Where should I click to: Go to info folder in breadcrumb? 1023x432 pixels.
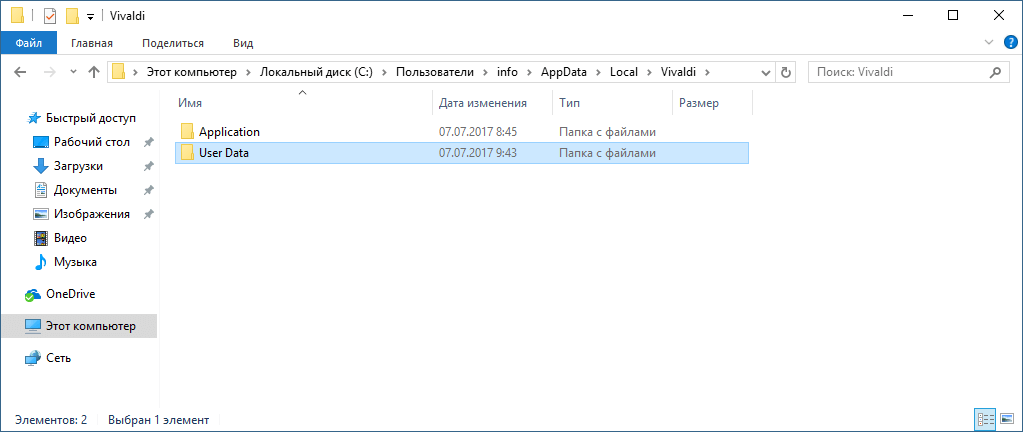pyautogui.click(x=508, y=72)
